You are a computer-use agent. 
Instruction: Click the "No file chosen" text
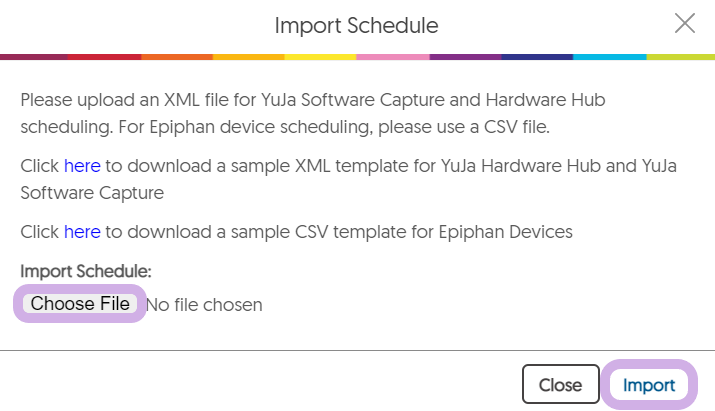point(205,304)
